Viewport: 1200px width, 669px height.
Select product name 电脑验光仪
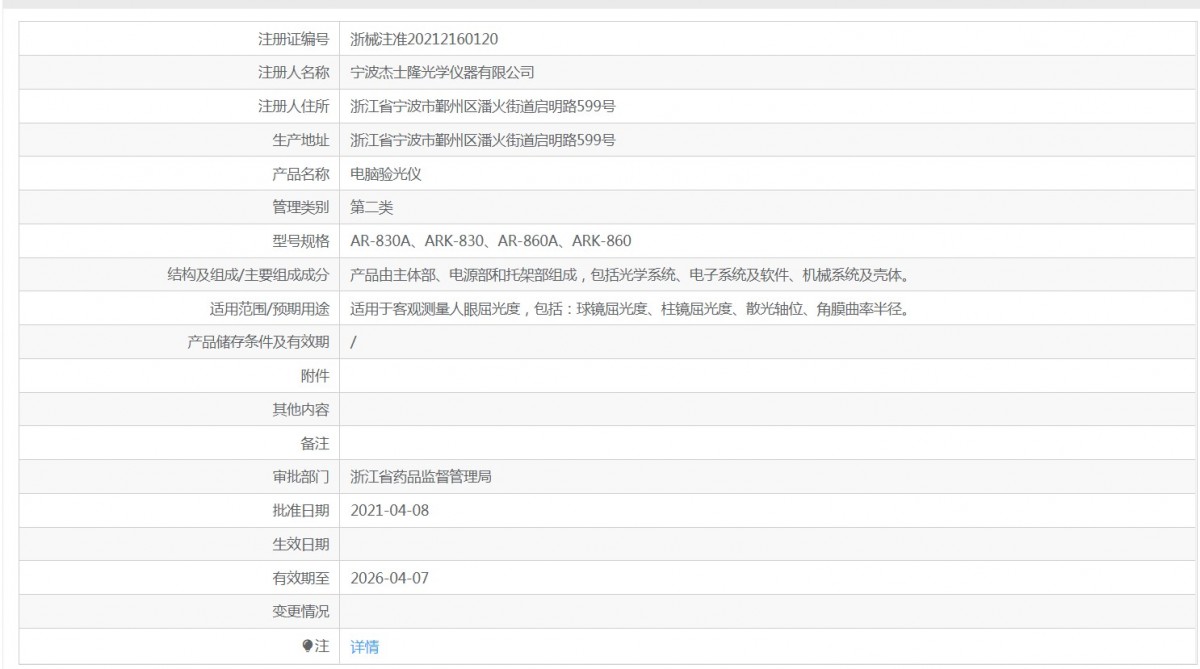tap(387, 174)
